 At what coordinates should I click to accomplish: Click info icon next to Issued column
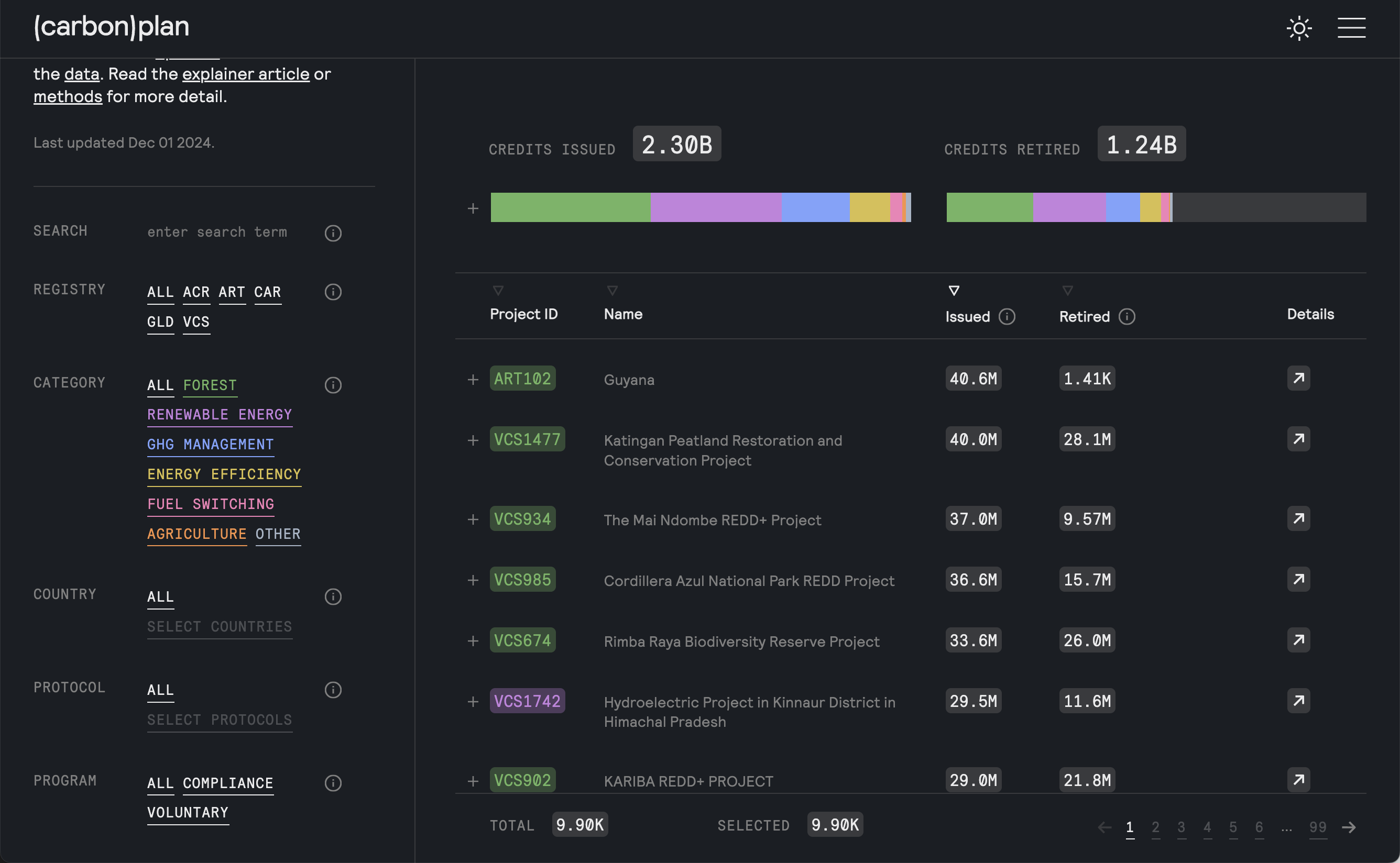click(x=1007, y=317)
